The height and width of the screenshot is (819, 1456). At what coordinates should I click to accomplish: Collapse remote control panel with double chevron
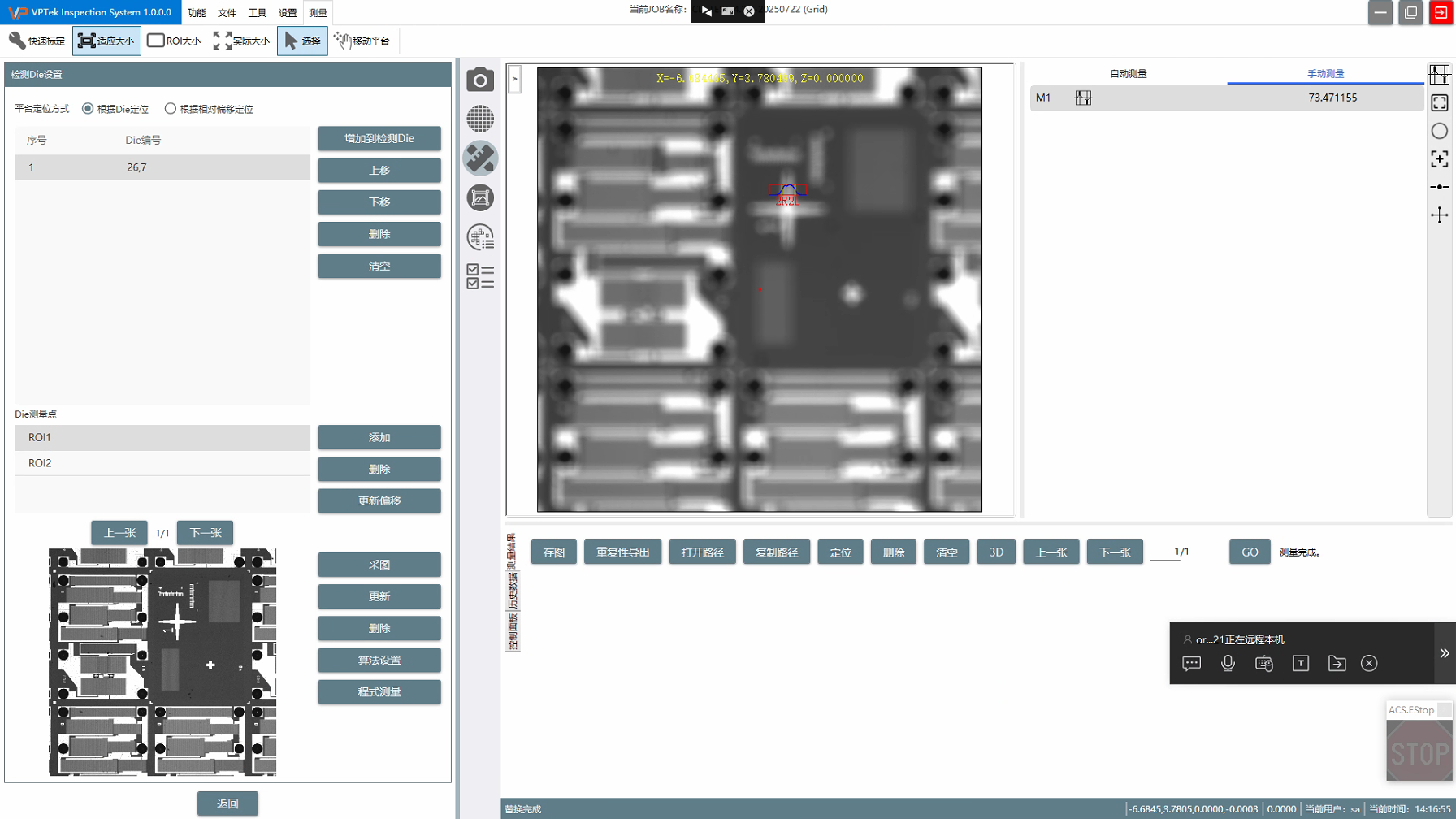[x=1444, y=653]
